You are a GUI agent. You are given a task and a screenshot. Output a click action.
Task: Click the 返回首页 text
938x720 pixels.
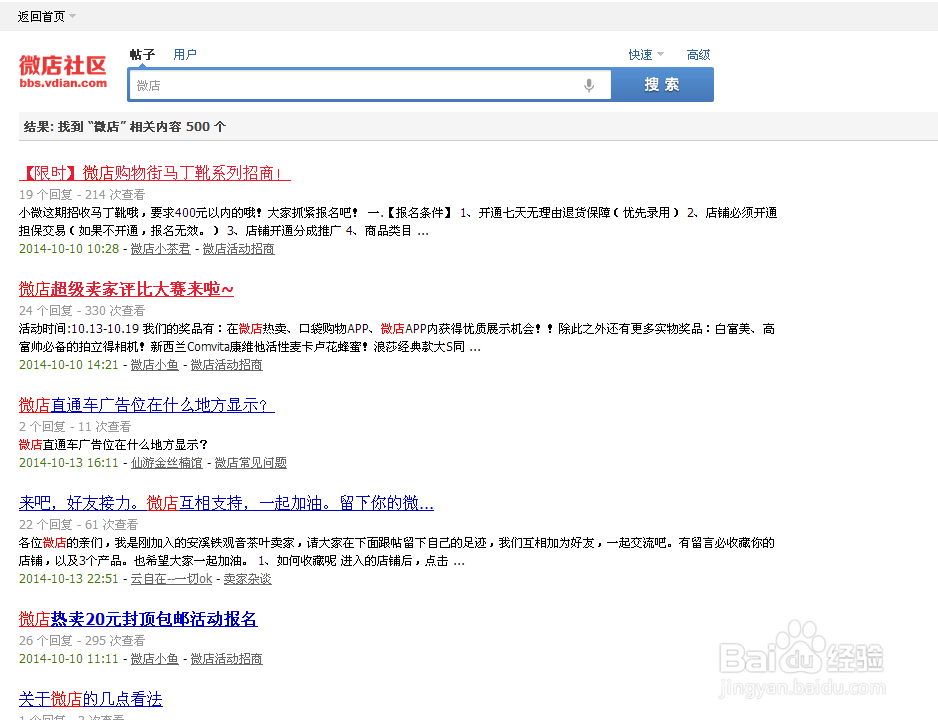pyautogui.click(x=41, y=16)
